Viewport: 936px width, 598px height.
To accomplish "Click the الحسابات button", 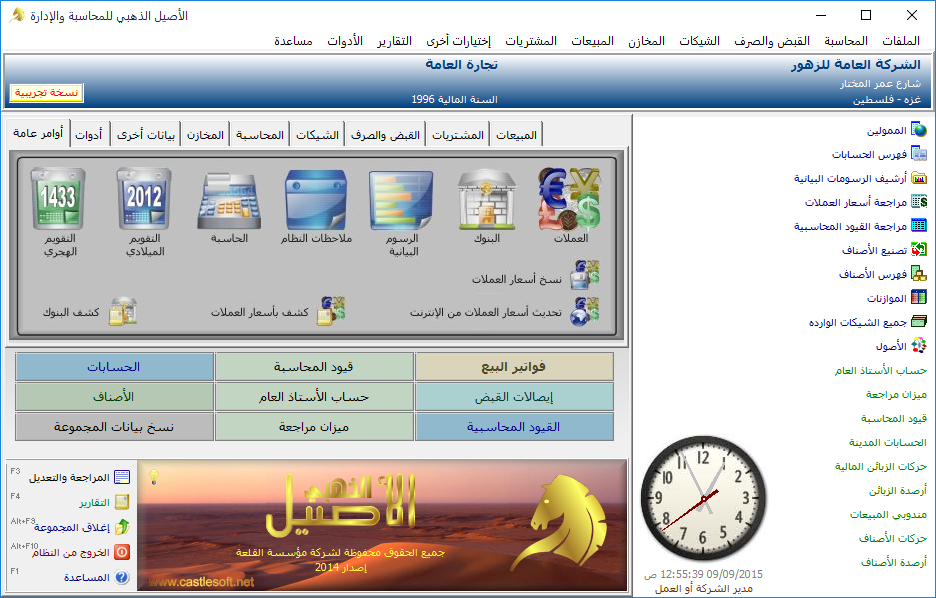I will coord(114,366).
